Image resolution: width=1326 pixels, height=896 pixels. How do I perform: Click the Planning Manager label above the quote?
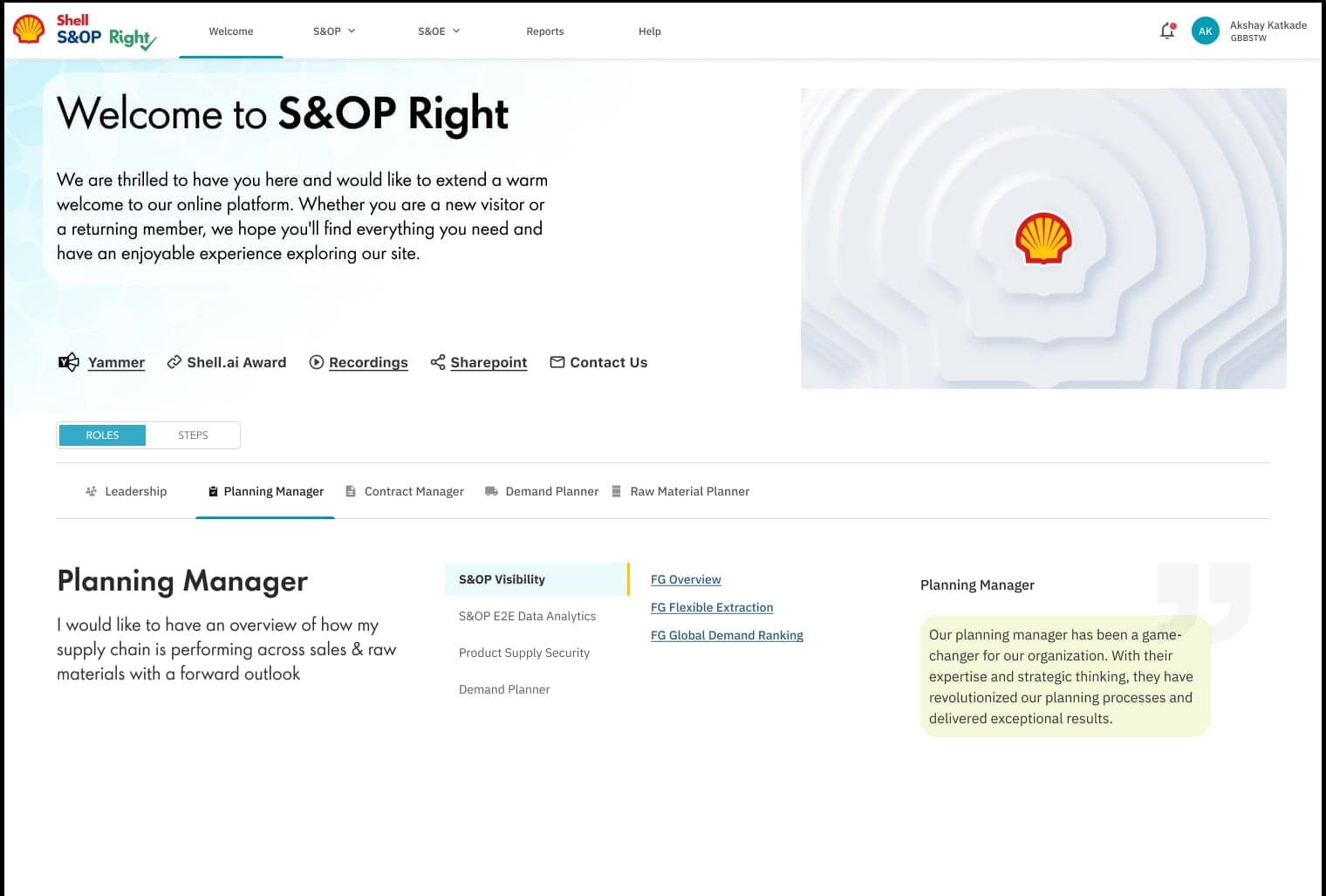click(x=977, y=585)
